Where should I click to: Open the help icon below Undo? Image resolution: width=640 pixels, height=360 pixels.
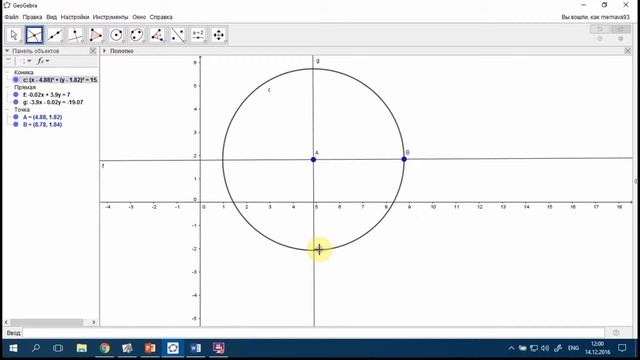point(600,39)
